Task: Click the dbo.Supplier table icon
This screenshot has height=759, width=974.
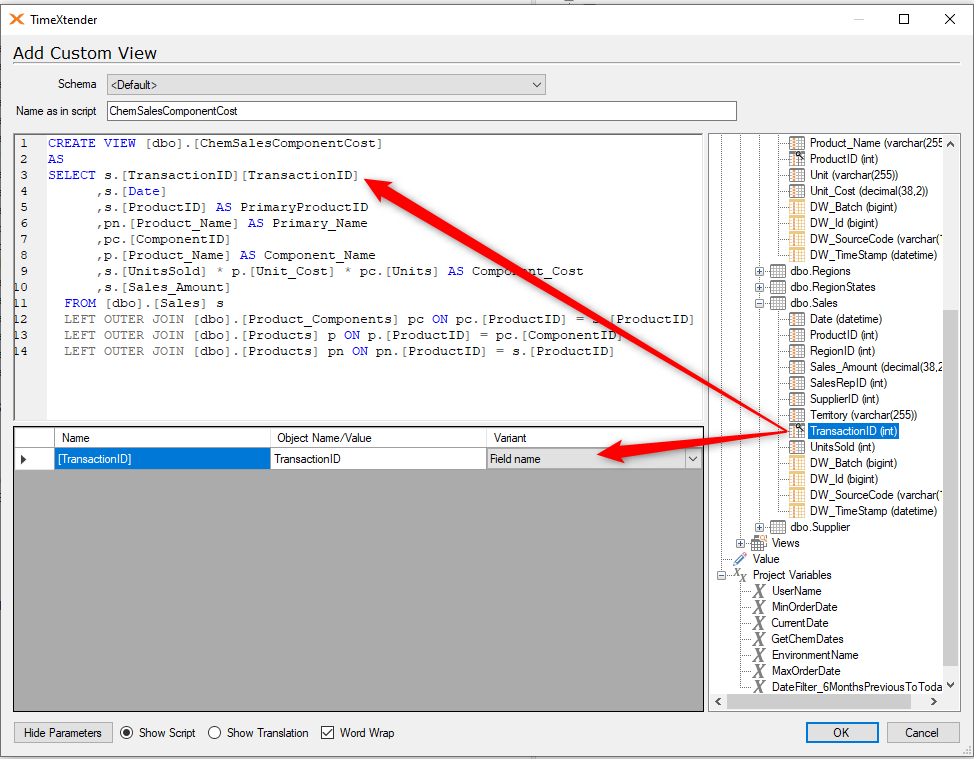Action: [x=778, y=527]
